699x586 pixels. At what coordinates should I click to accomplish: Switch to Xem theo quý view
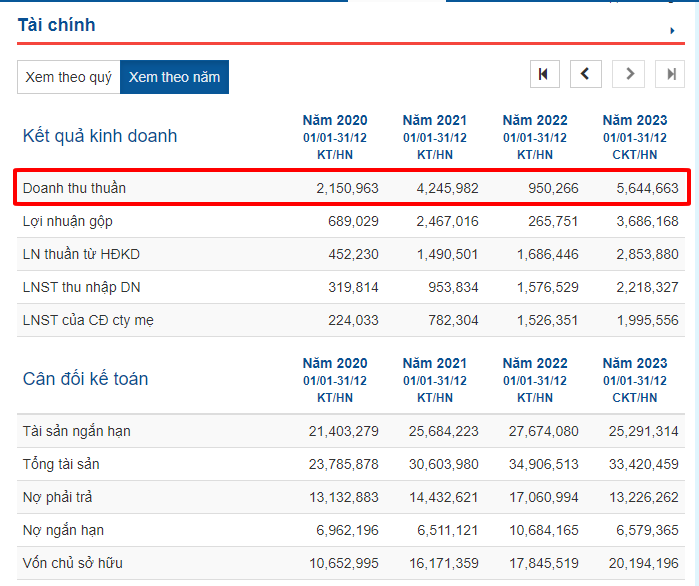pos(68,77)
